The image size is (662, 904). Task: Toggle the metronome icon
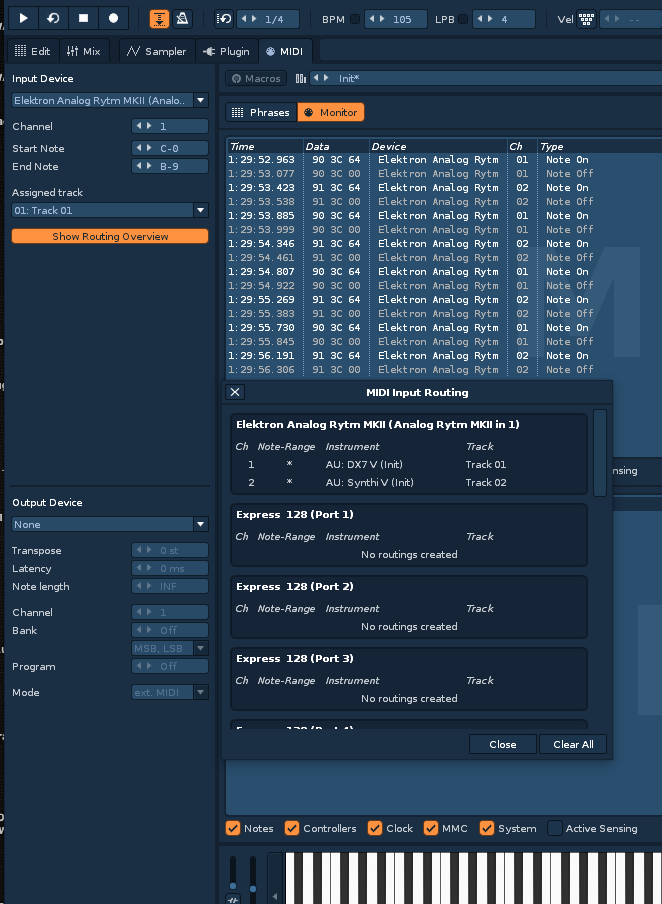pos(183,18)
